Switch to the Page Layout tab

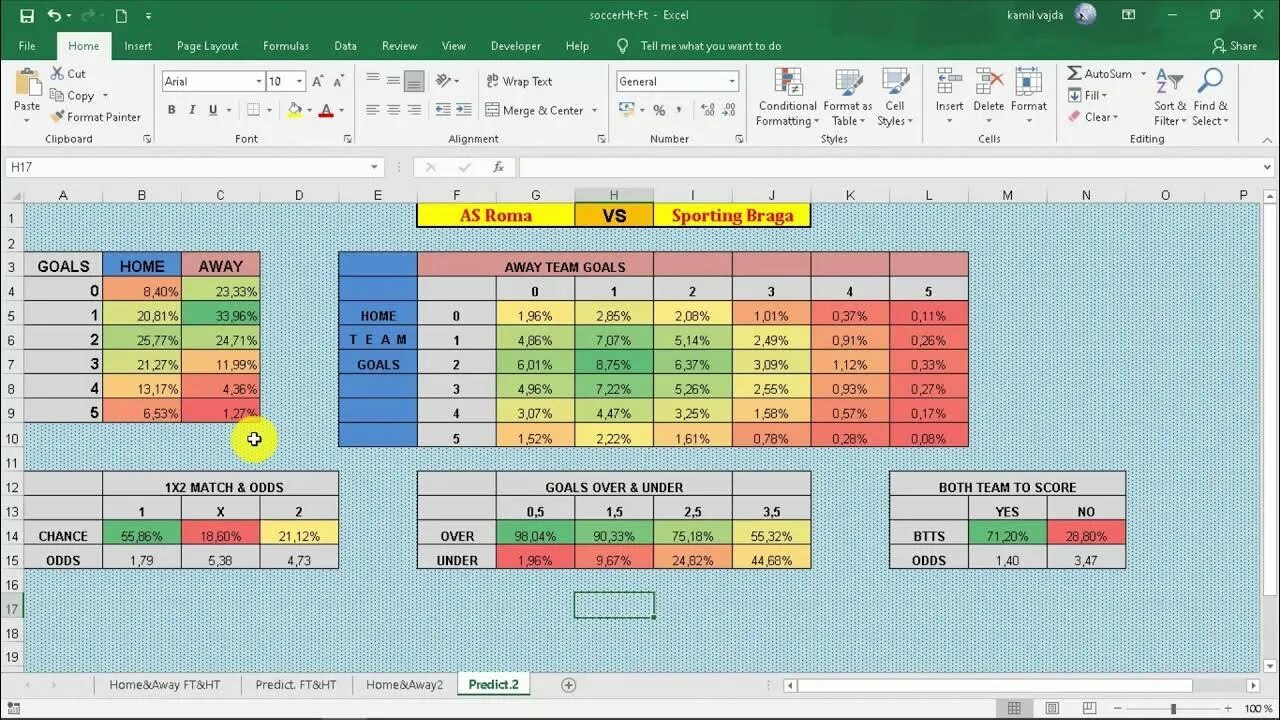point(207,46)
